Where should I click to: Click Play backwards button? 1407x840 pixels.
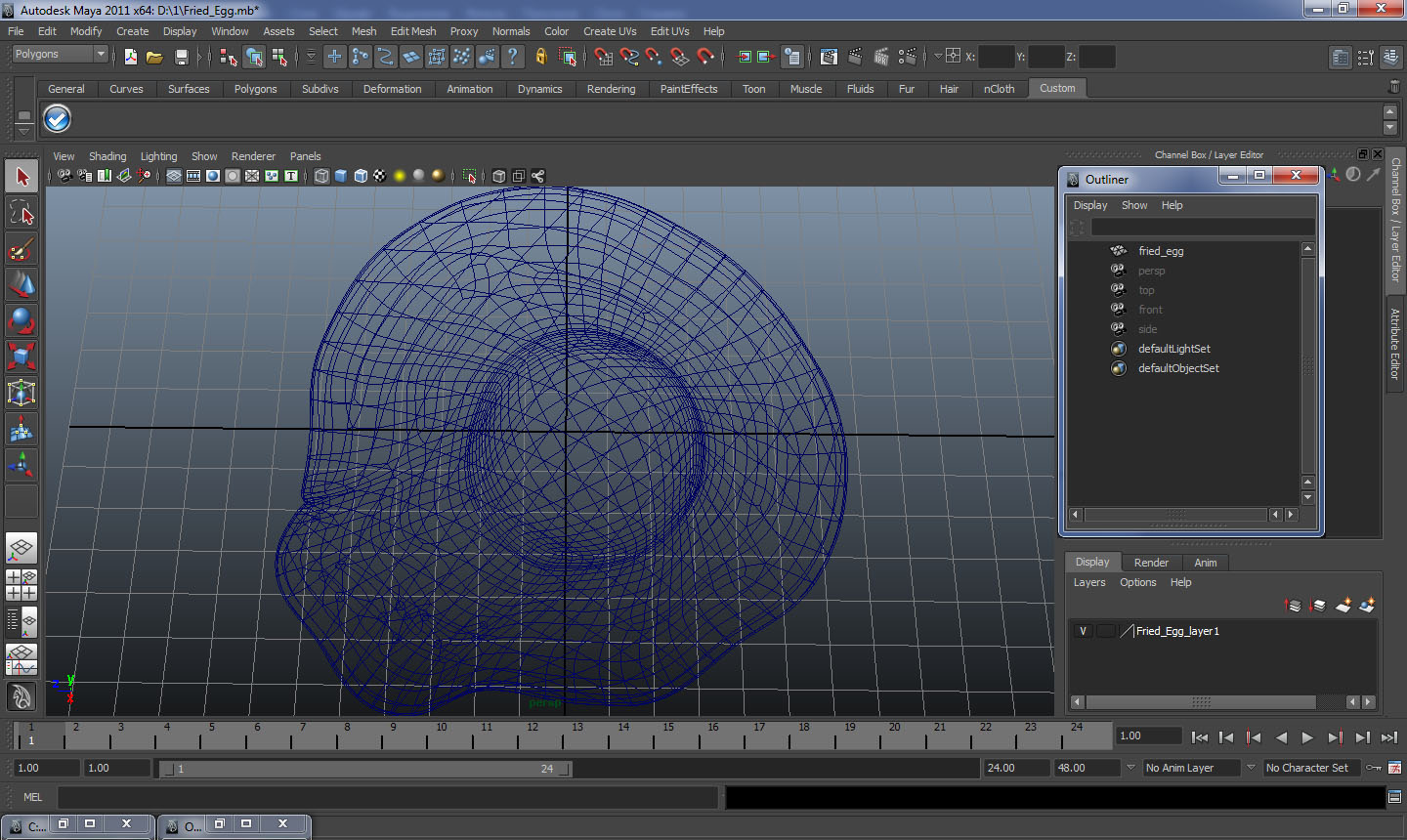tap(1281, 737)
